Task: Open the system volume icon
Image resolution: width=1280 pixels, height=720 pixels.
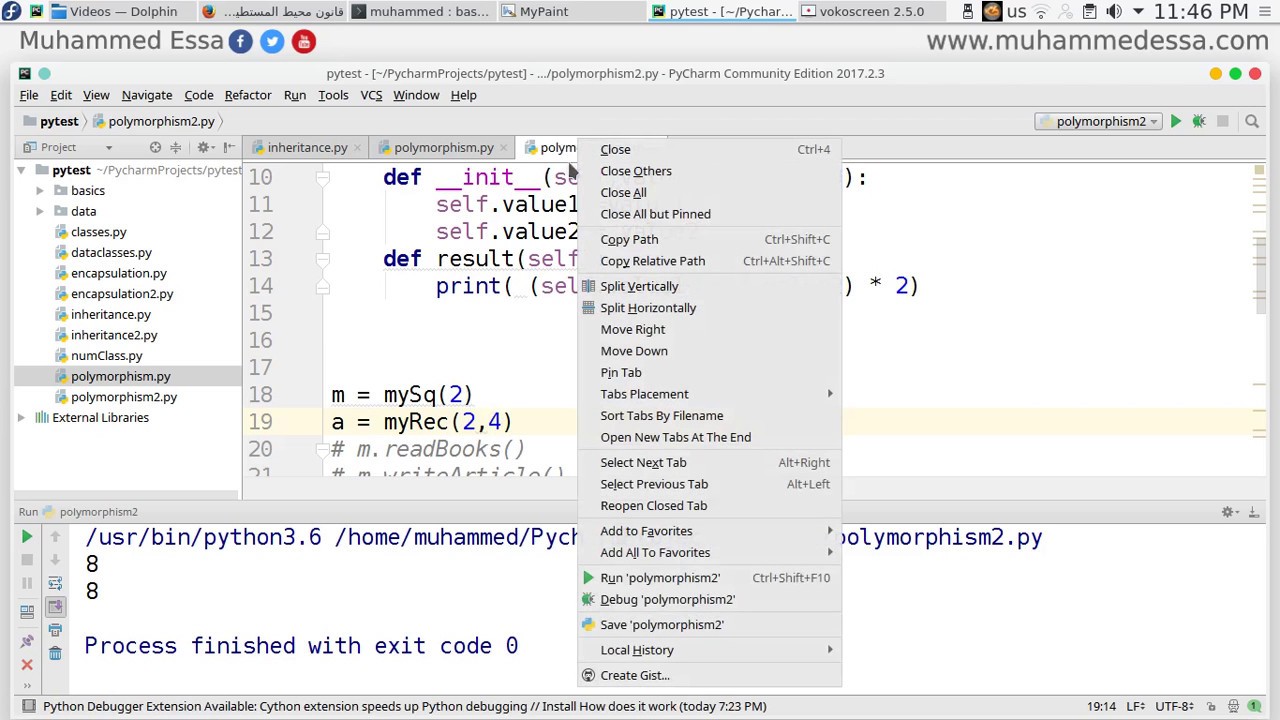Action: (1113, 12)
